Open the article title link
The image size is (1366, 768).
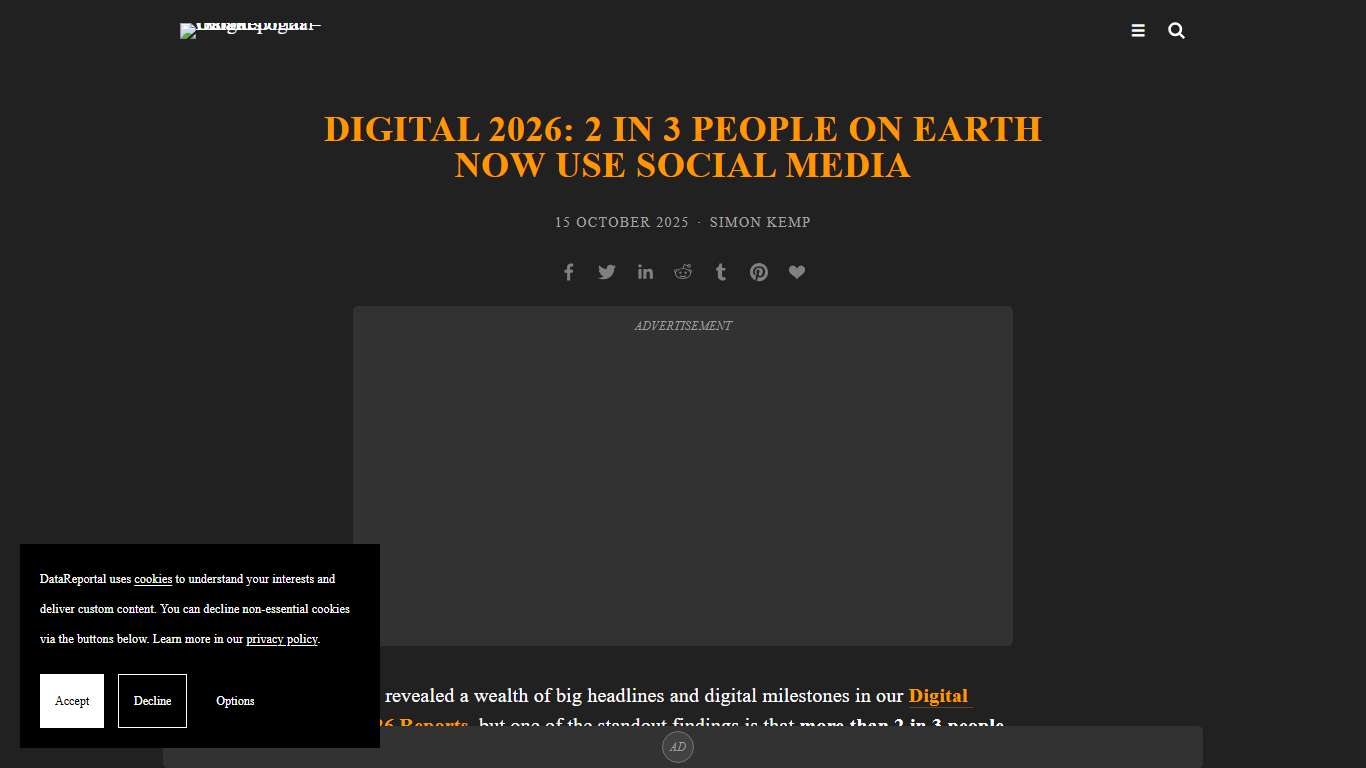click(682, 147)
